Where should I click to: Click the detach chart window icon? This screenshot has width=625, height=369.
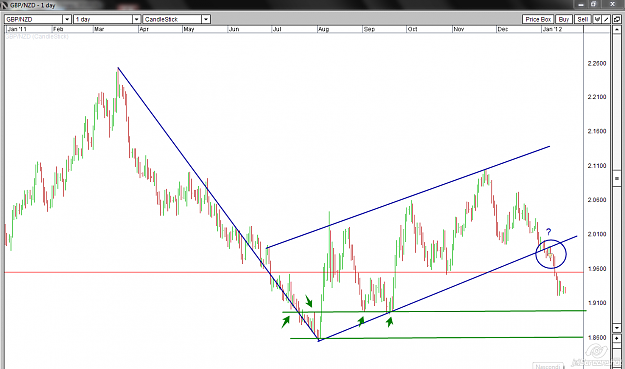click(617, 19)
